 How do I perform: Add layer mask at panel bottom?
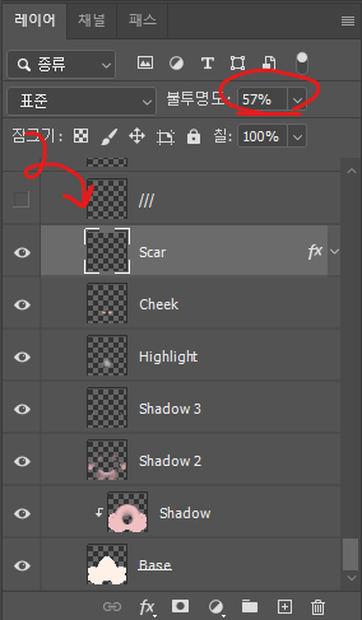click(x=180, y=606)
